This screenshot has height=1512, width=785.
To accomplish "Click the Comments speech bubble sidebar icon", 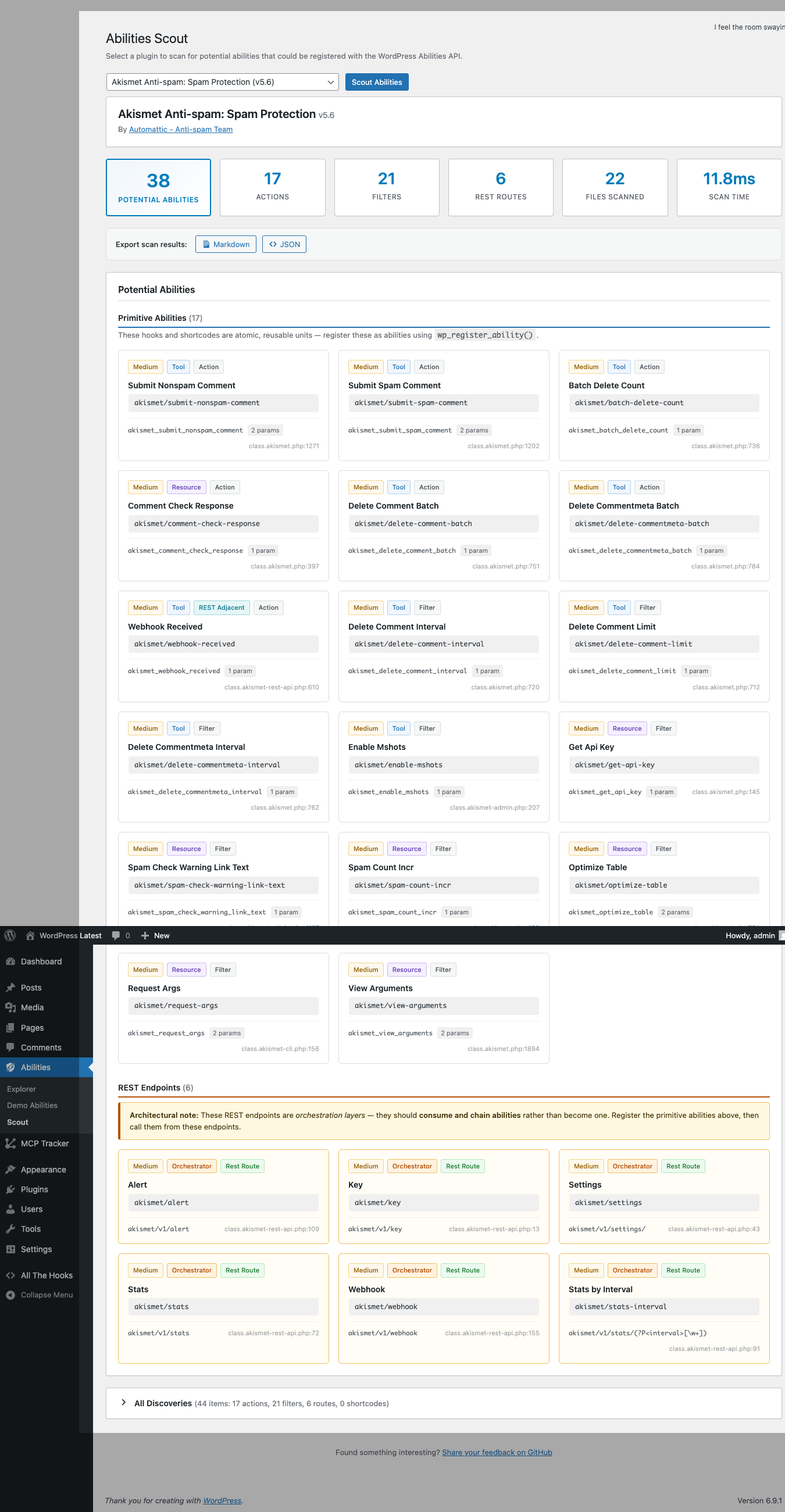I will pos(10,1047).
